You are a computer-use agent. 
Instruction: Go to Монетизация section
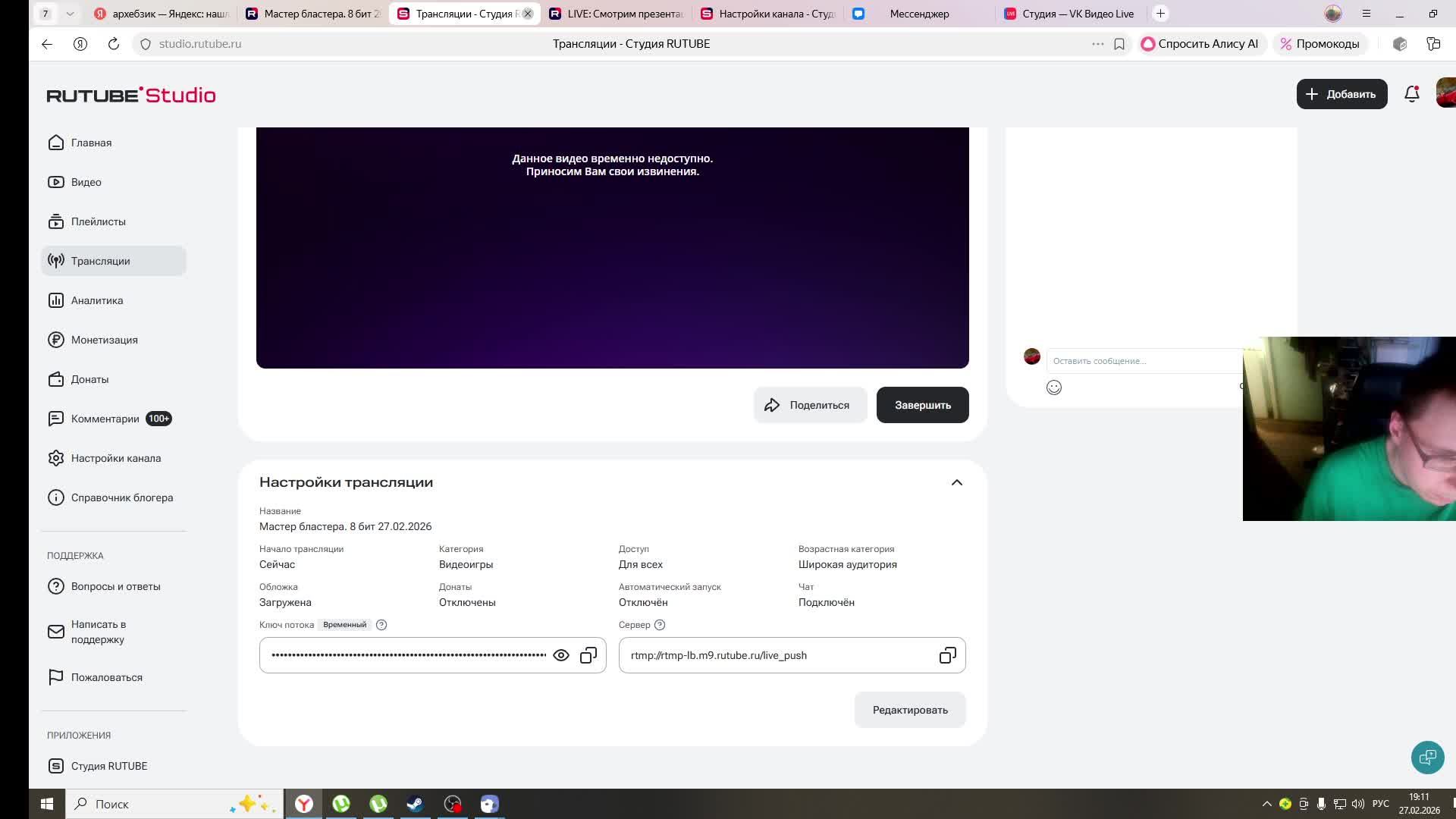(104, 340)
